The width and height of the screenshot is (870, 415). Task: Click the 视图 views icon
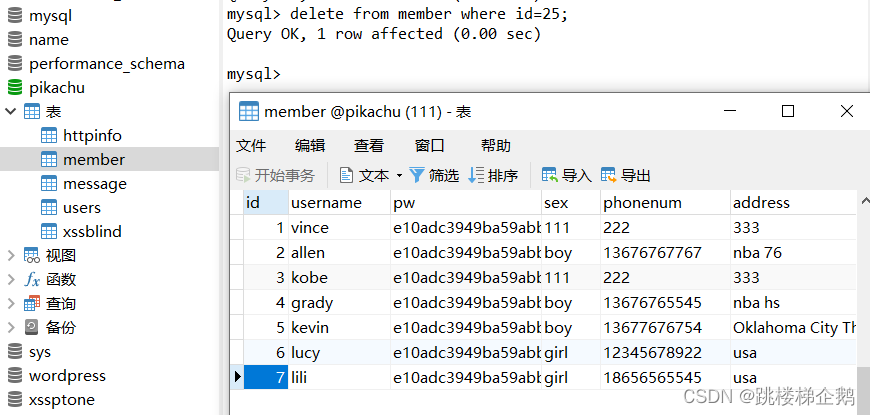(x=32, y=255)
